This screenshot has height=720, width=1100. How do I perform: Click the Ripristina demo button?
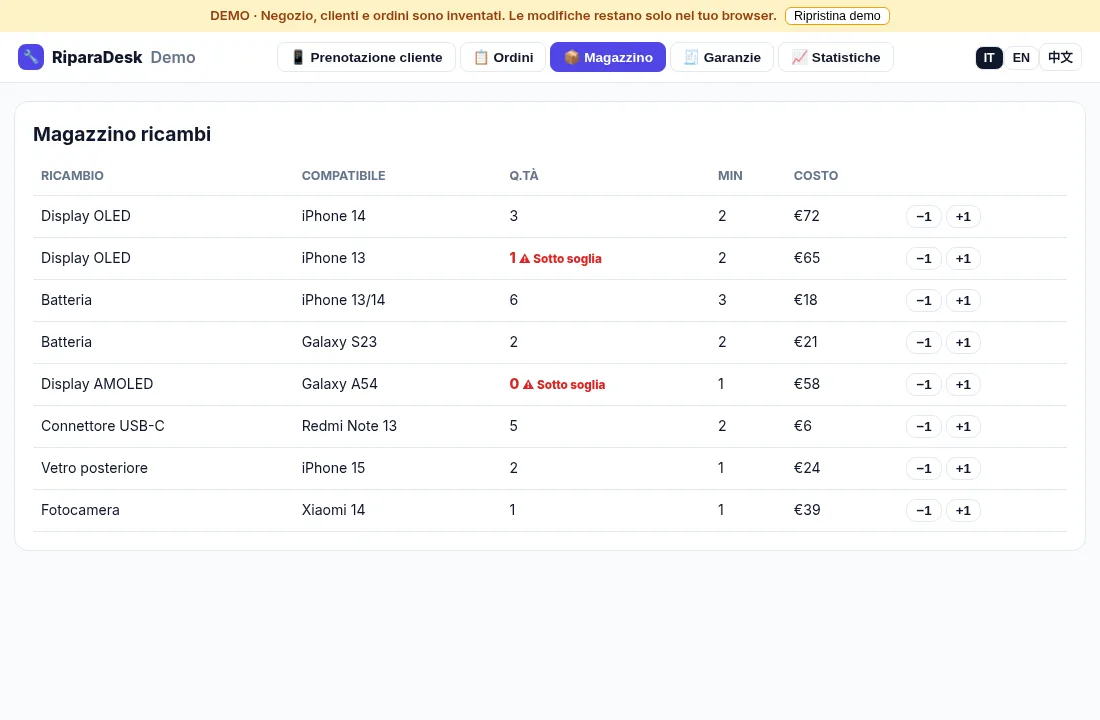[x=837, y=16]
